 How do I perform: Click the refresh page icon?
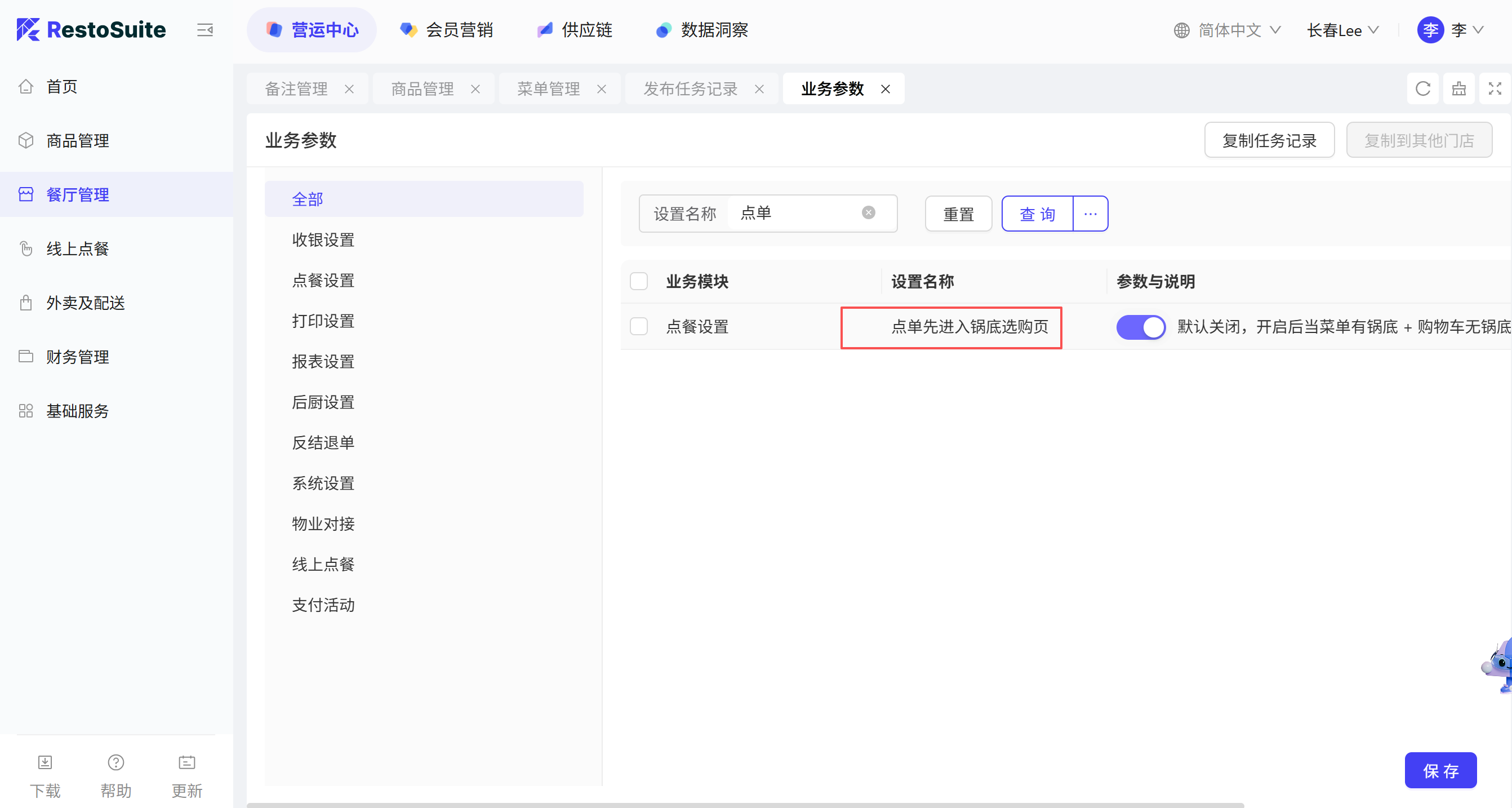click(x=1422, y=88)
